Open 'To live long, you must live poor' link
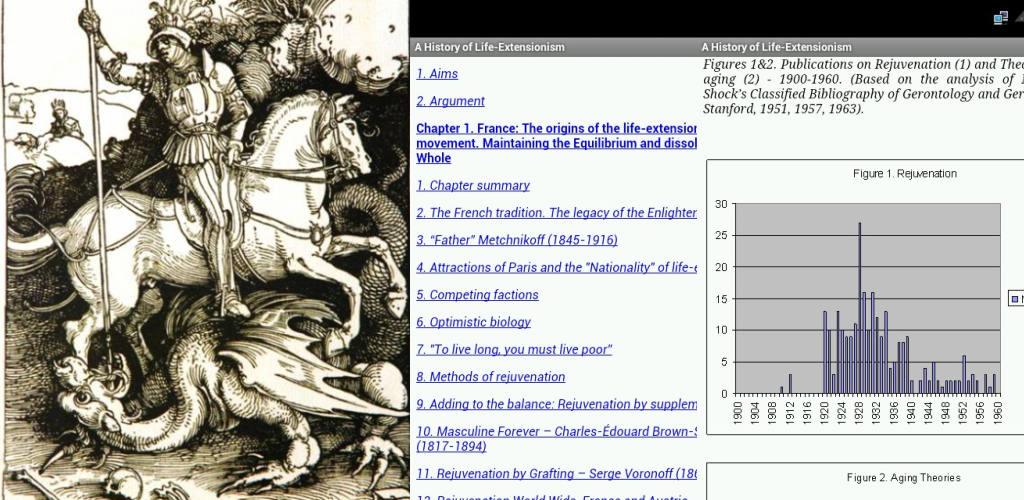 pos(514,350)
